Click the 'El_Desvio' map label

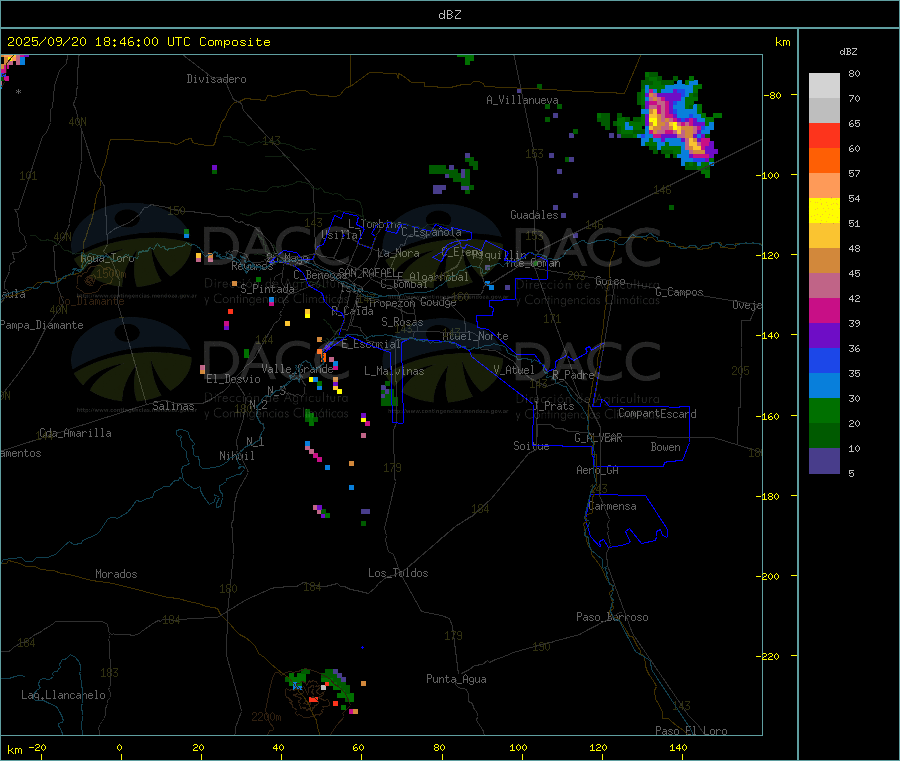tap(233, 379)
